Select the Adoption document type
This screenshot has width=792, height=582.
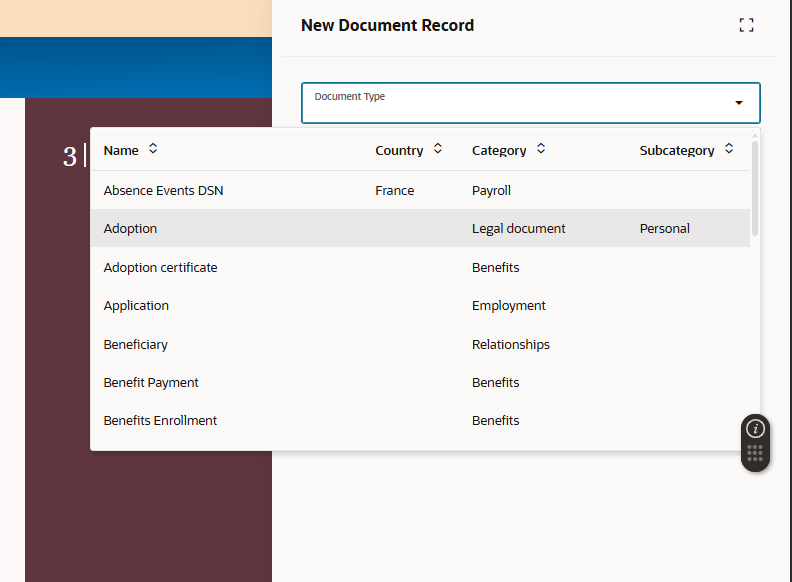click(420, 228)
